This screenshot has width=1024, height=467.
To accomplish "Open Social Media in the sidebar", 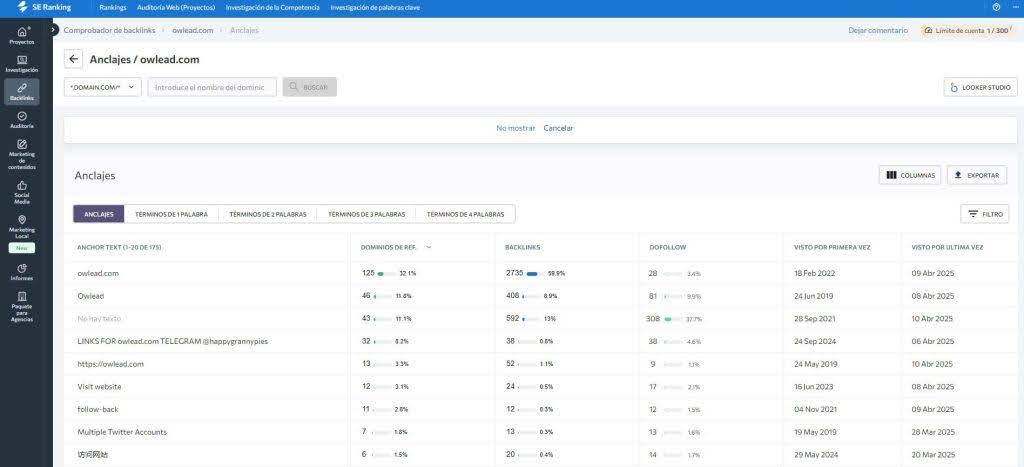I will [22, 193].
